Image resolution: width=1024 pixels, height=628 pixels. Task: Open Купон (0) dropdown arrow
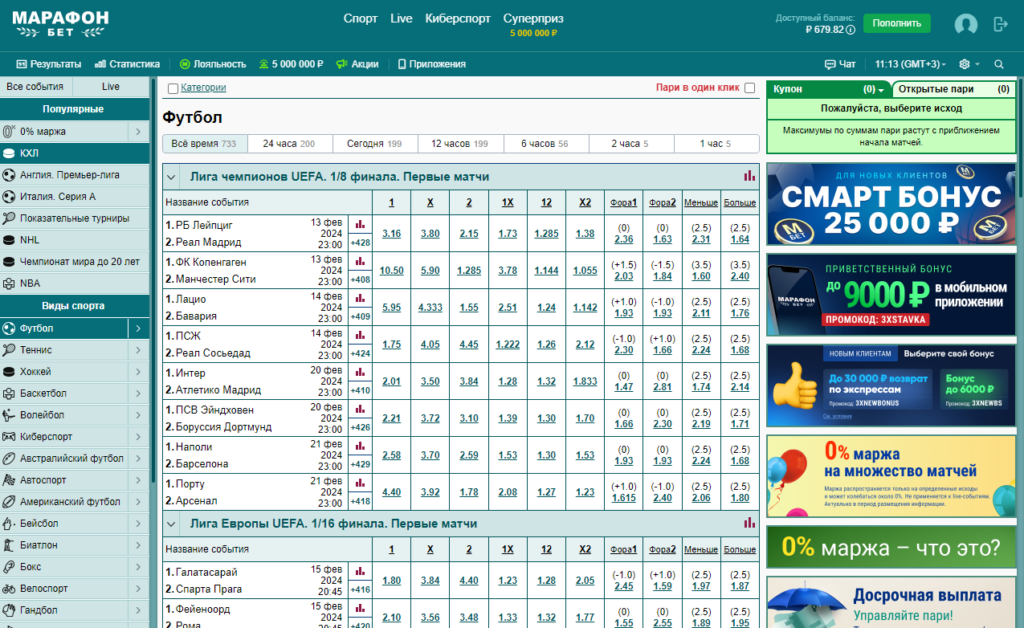point(881,89)
